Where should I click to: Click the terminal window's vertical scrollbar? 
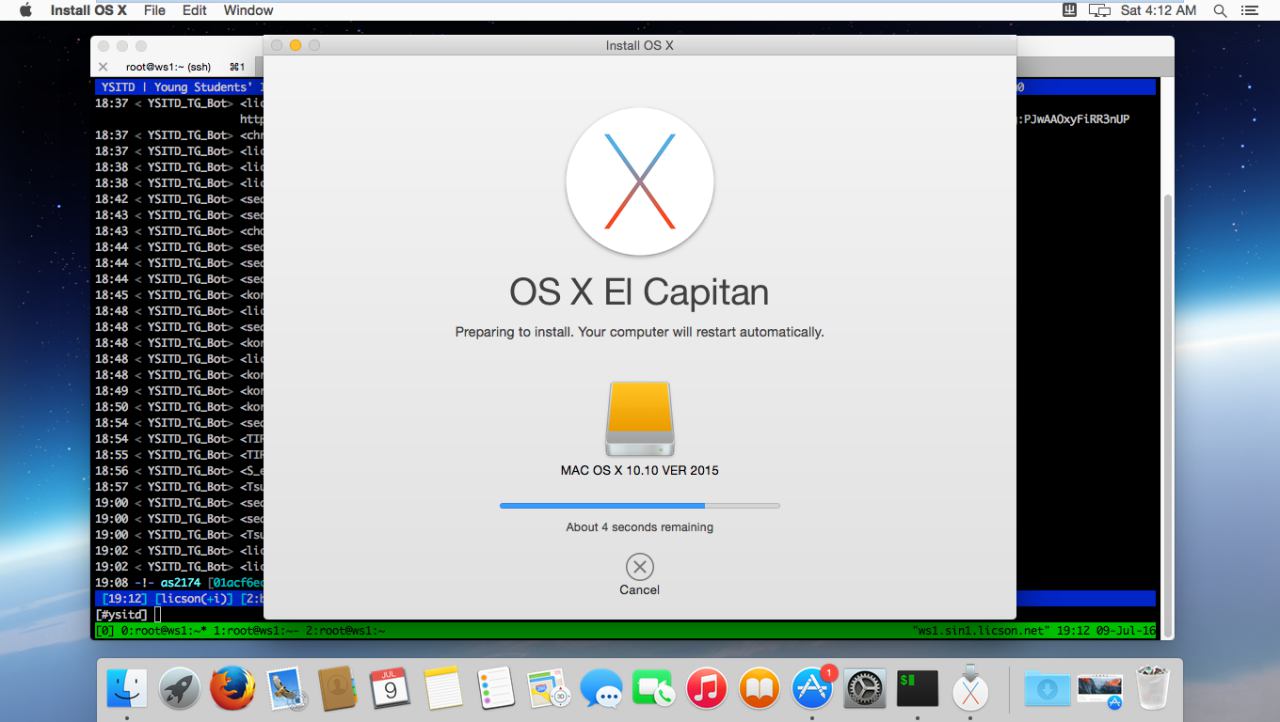pyautogui.click(x=1167, y=400)
